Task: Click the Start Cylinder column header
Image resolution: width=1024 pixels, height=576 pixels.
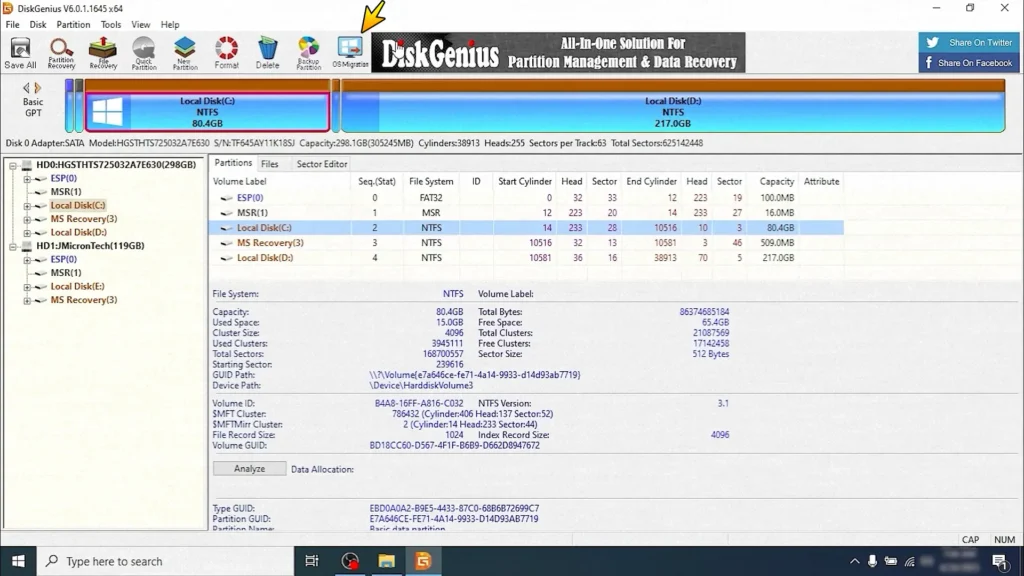Action: [524, 182]
